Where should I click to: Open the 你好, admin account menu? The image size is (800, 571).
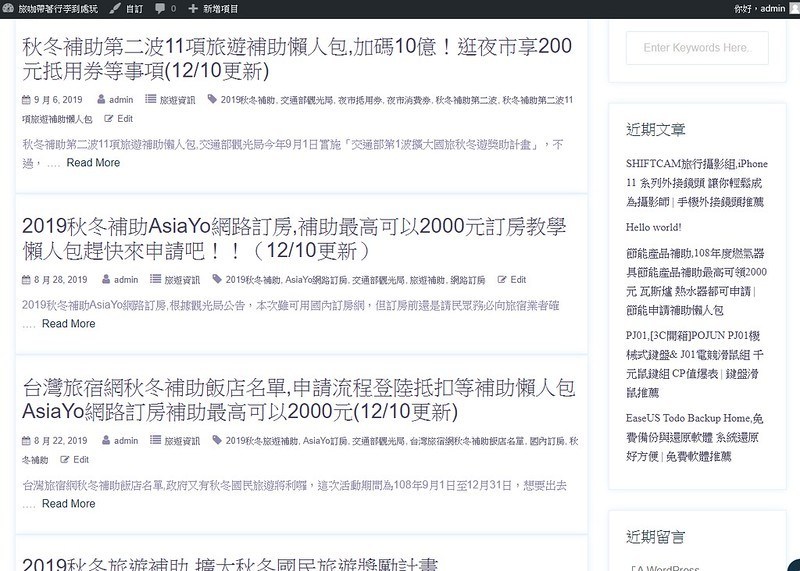757,8
